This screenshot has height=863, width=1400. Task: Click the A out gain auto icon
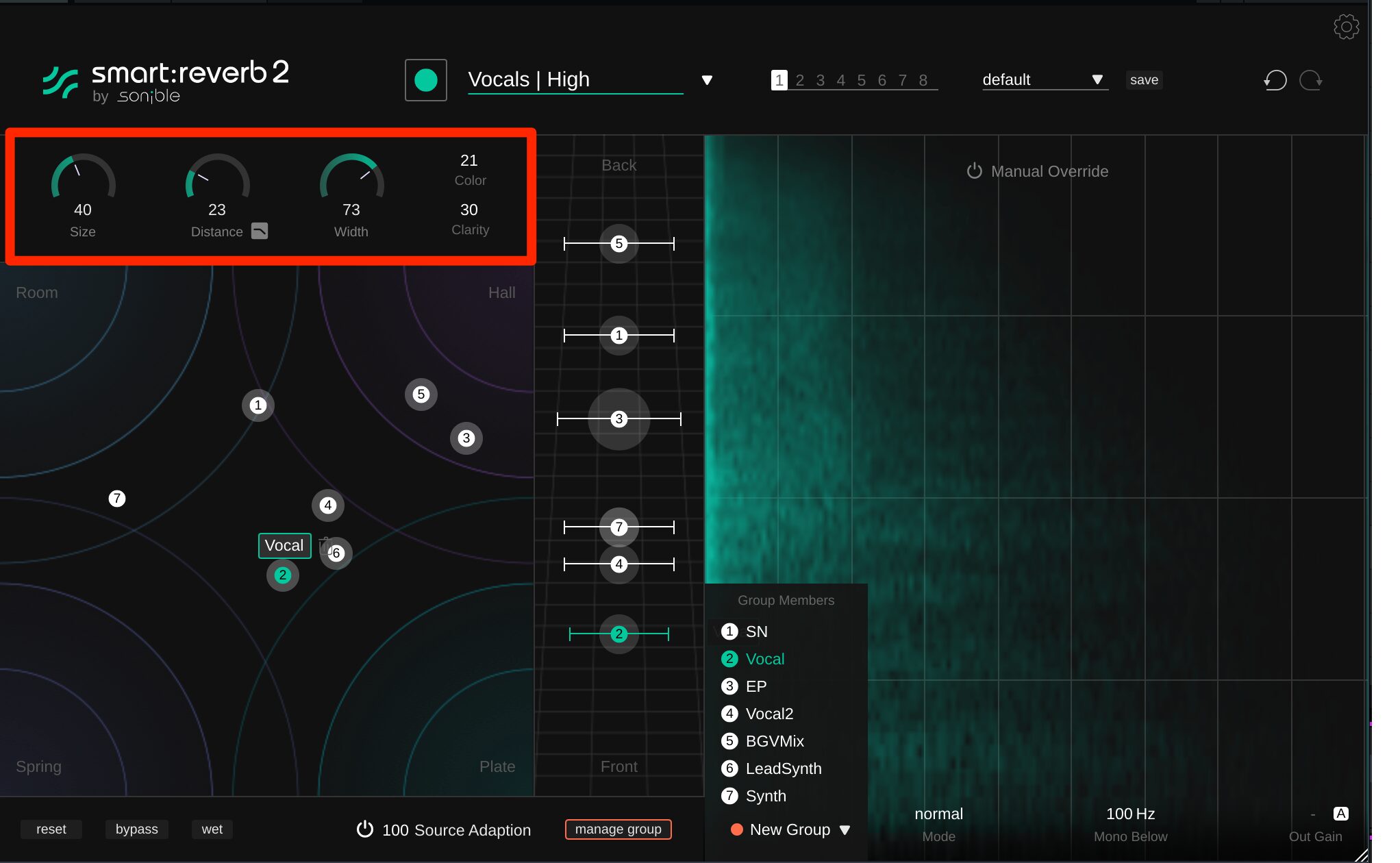1340,814
